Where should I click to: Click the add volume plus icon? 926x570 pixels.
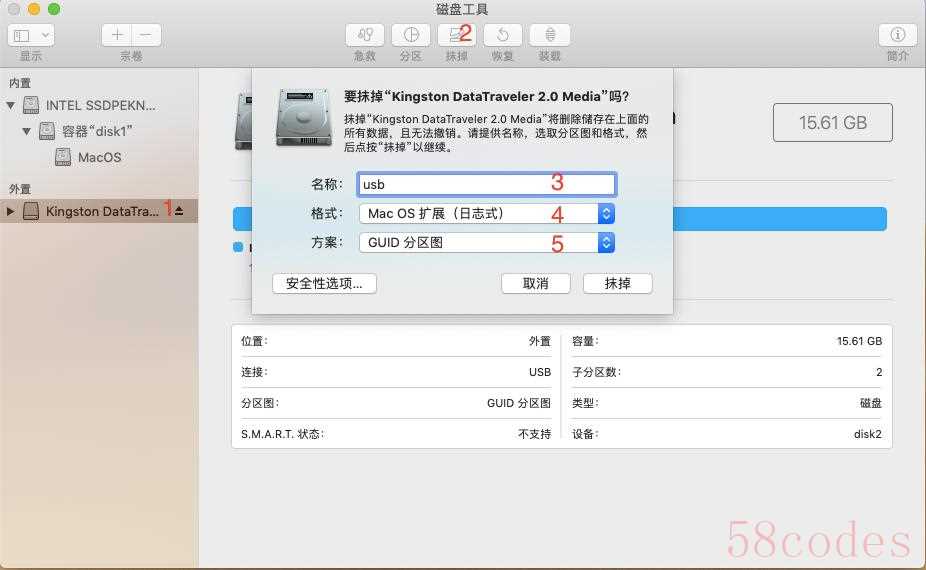point(117,35)
